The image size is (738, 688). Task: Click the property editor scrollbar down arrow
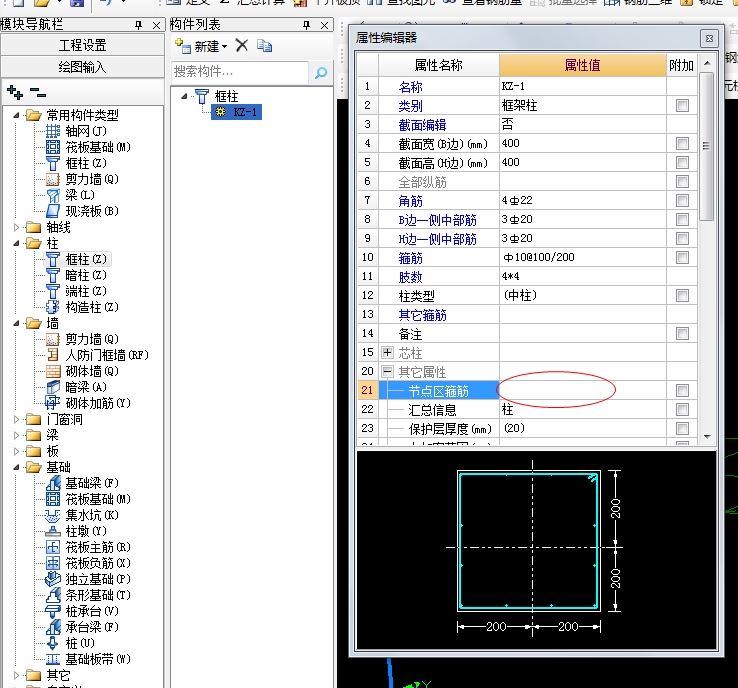706,437
